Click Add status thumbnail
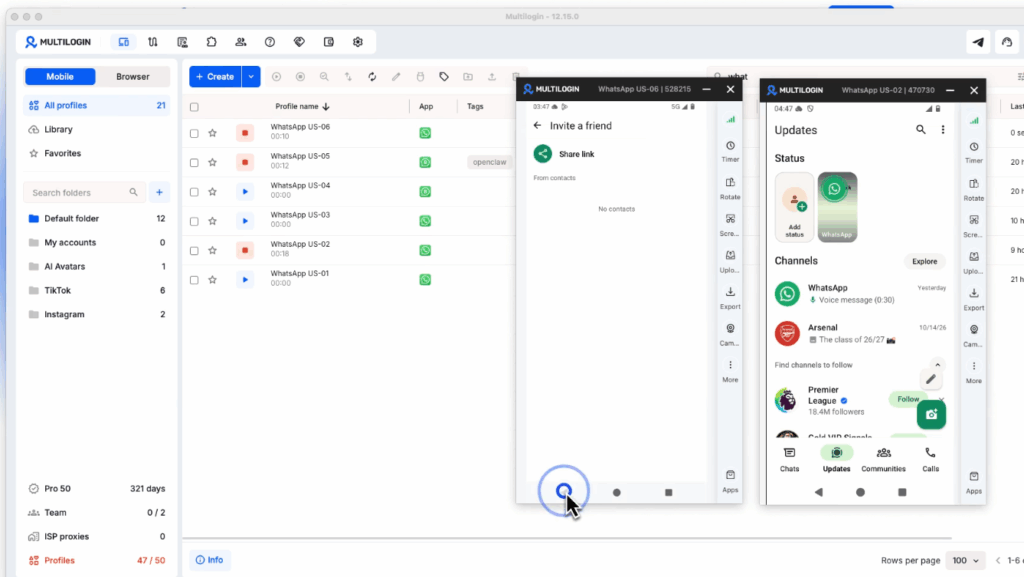The image size is (1024, 577). pyautogui.click(x=794, y=207)
